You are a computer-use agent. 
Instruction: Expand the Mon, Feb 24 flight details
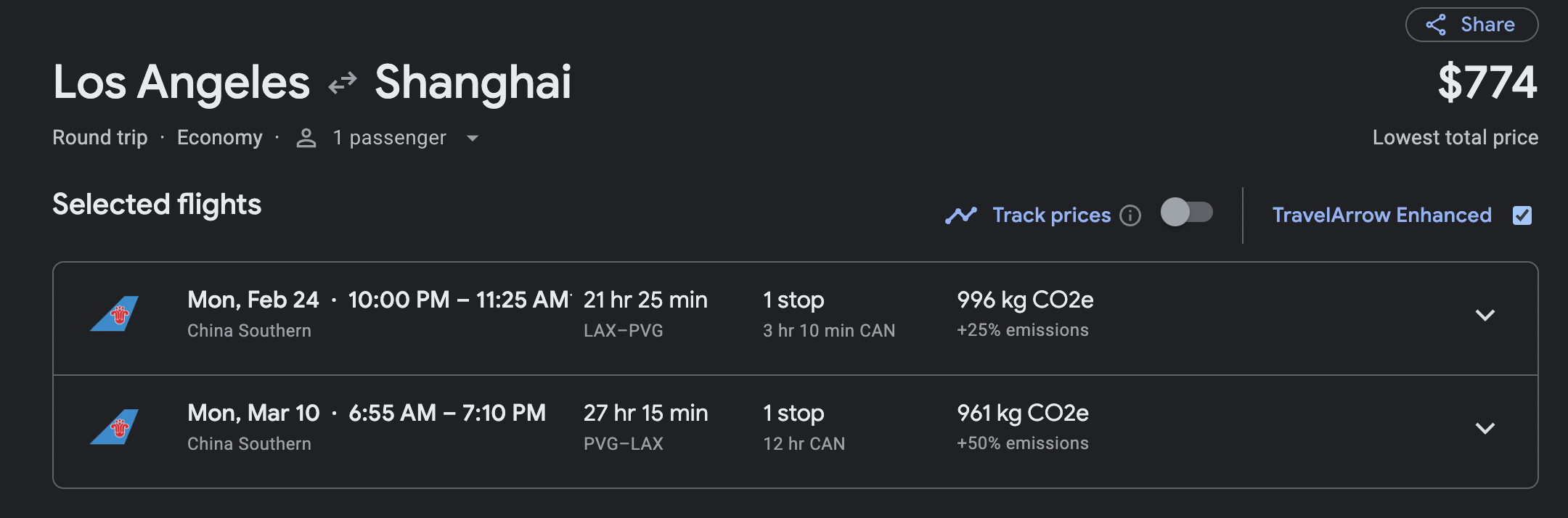coord(1485,315)
